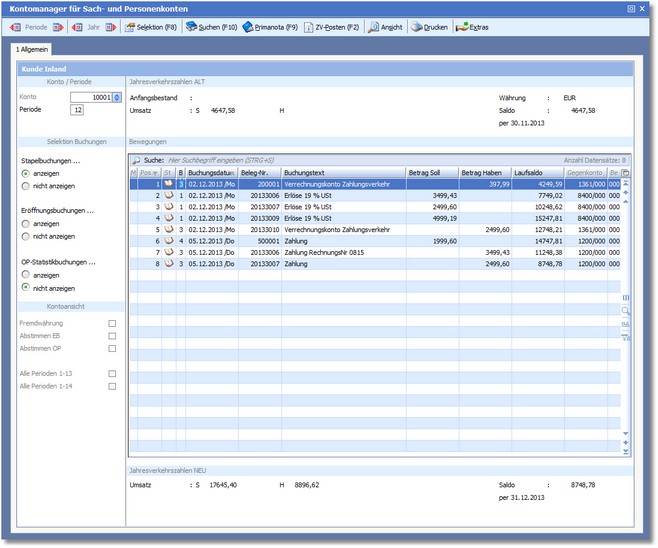658x548 pixels.
Task: Open the Selektion (F8) toolbar tool
Action: click(151, 27)
